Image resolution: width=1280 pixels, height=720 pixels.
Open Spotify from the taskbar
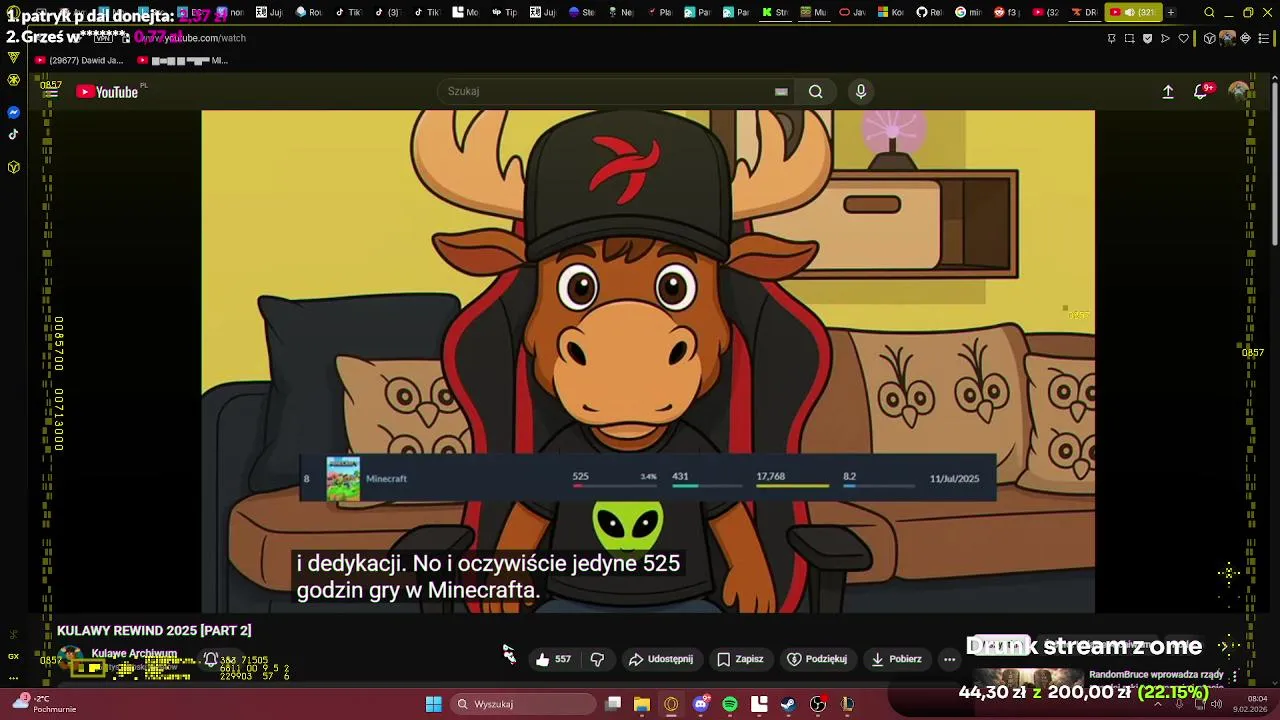click(730, 704)
